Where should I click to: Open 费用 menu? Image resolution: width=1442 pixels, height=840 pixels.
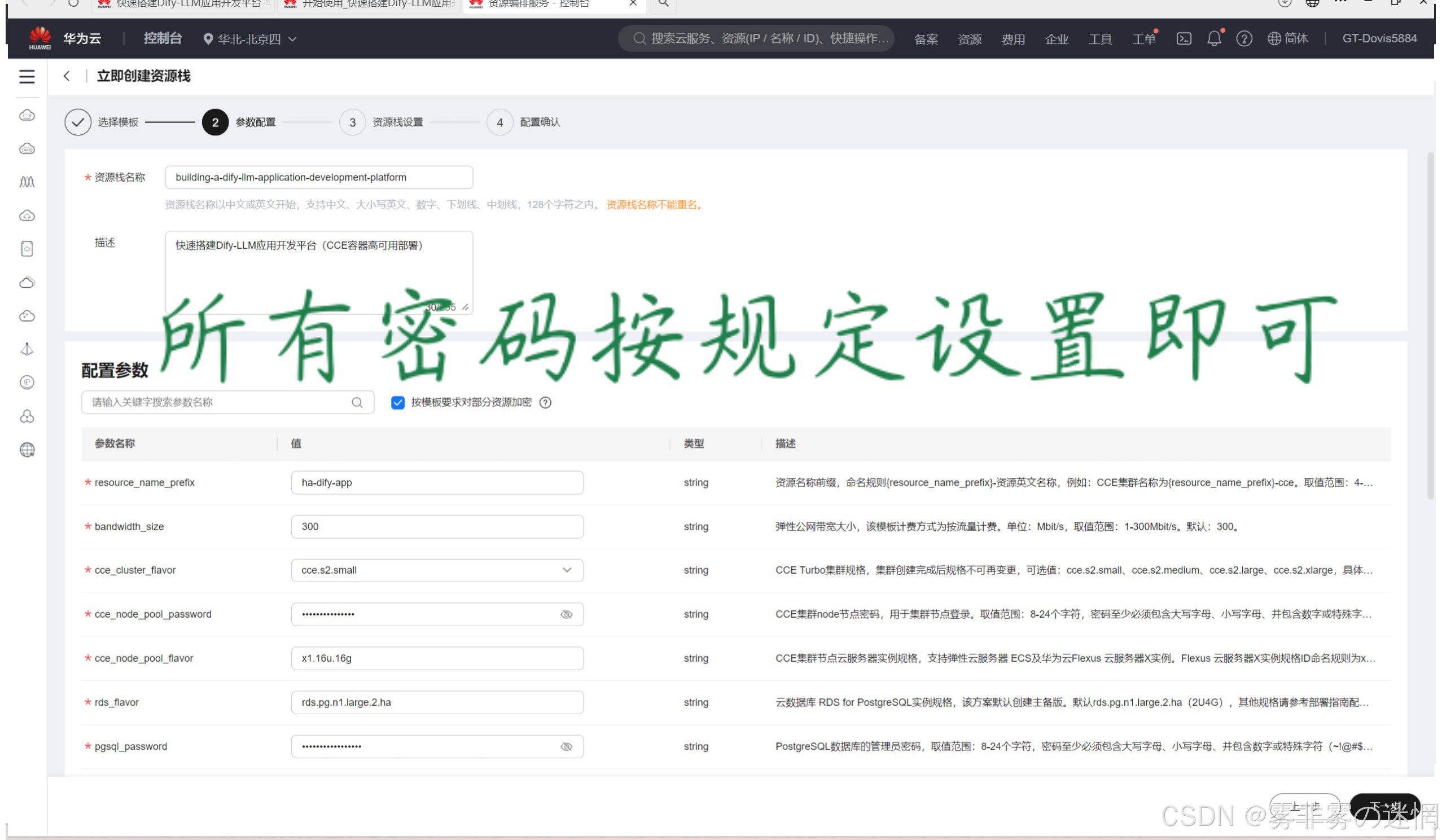click(1013, 39)
